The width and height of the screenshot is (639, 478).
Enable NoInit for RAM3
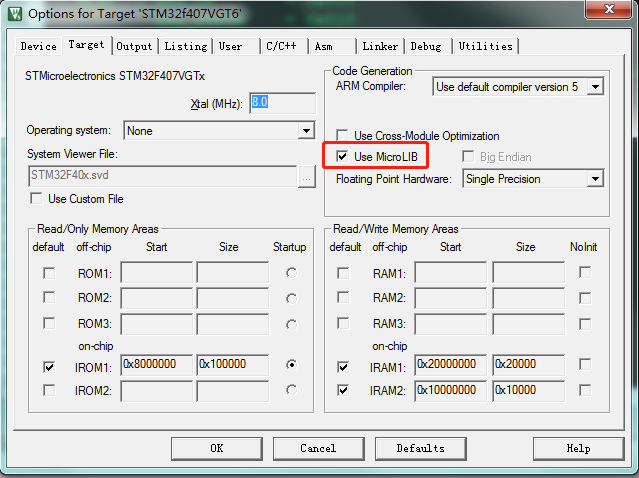tap(585, 324)
